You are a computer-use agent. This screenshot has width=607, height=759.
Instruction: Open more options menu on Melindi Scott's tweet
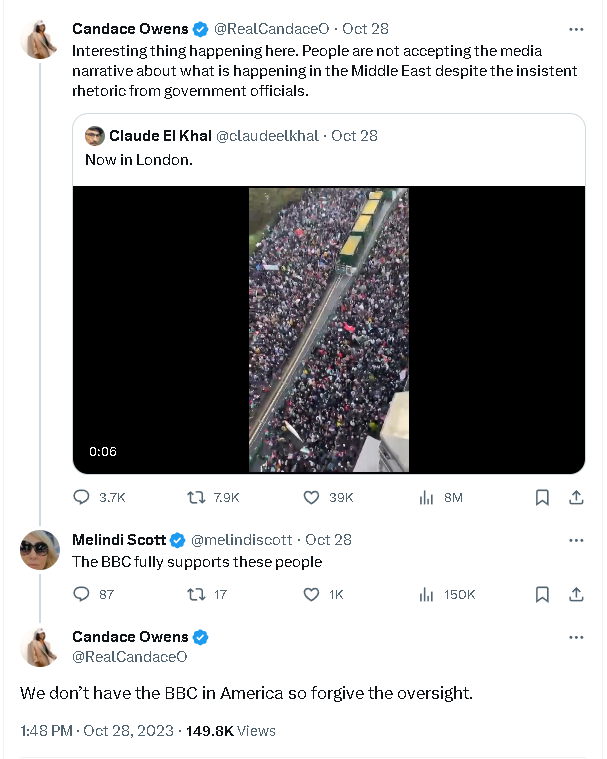pos(576,540)
